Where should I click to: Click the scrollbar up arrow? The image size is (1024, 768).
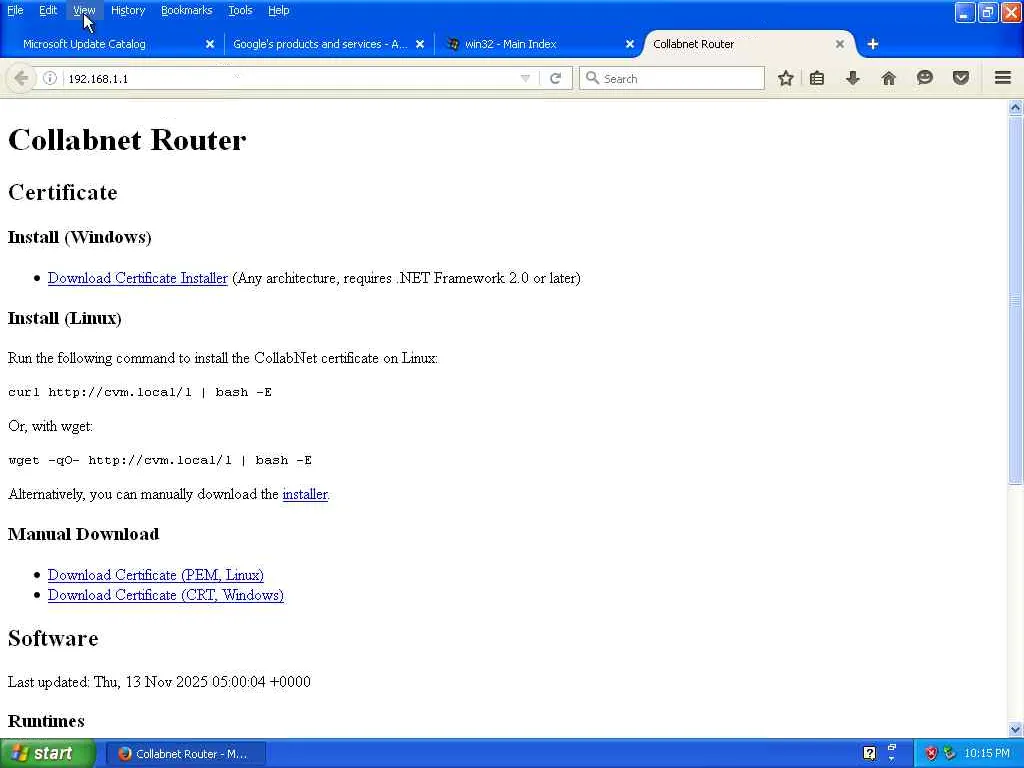(1015, 108)
